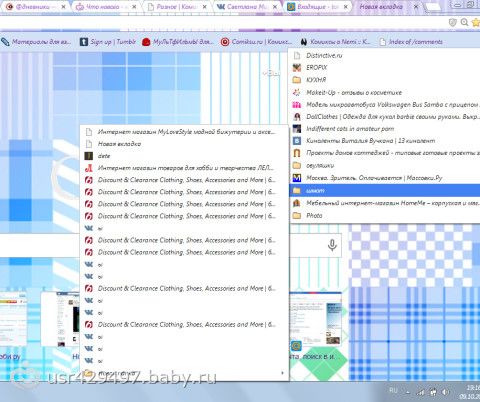Switch to the Что нового tab
This screenshot has height=402, width=480.
(106, 7)
